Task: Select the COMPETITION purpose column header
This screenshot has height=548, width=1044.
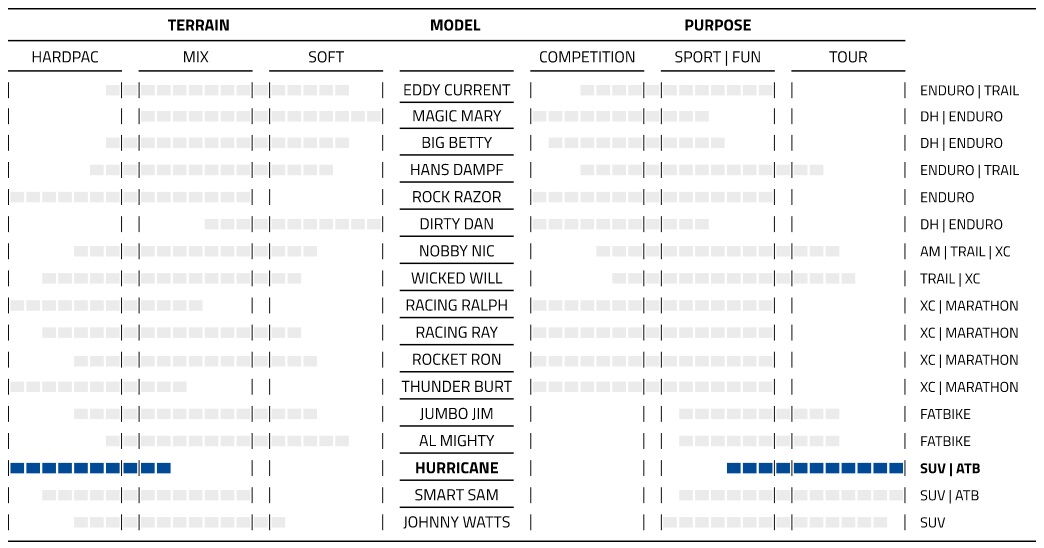Action: pos(587,57)
